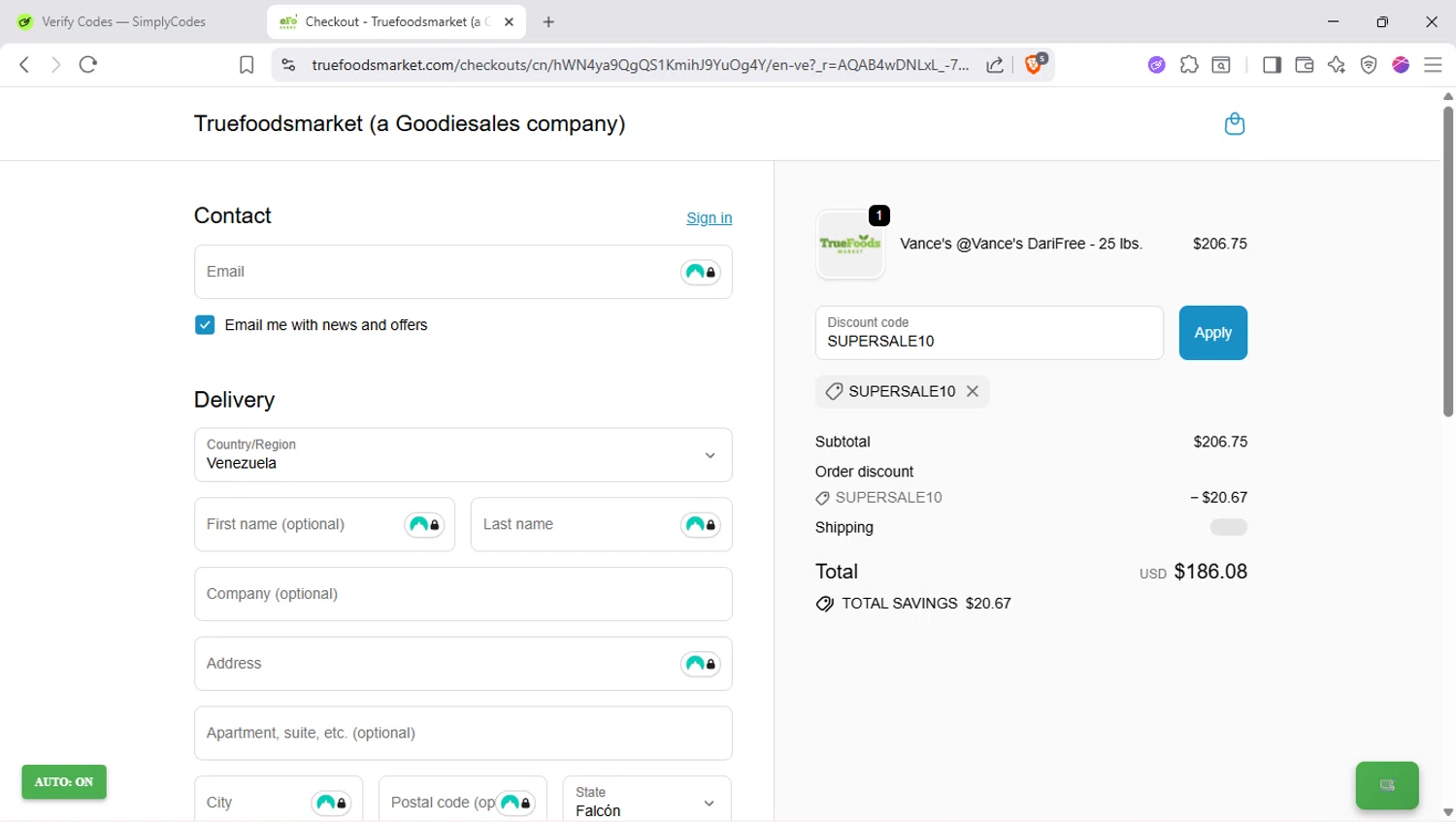Click the Vance's DariFree product thumbnail
The width and height of the screenshot is (1456, 822).
[x=850, y=245]
